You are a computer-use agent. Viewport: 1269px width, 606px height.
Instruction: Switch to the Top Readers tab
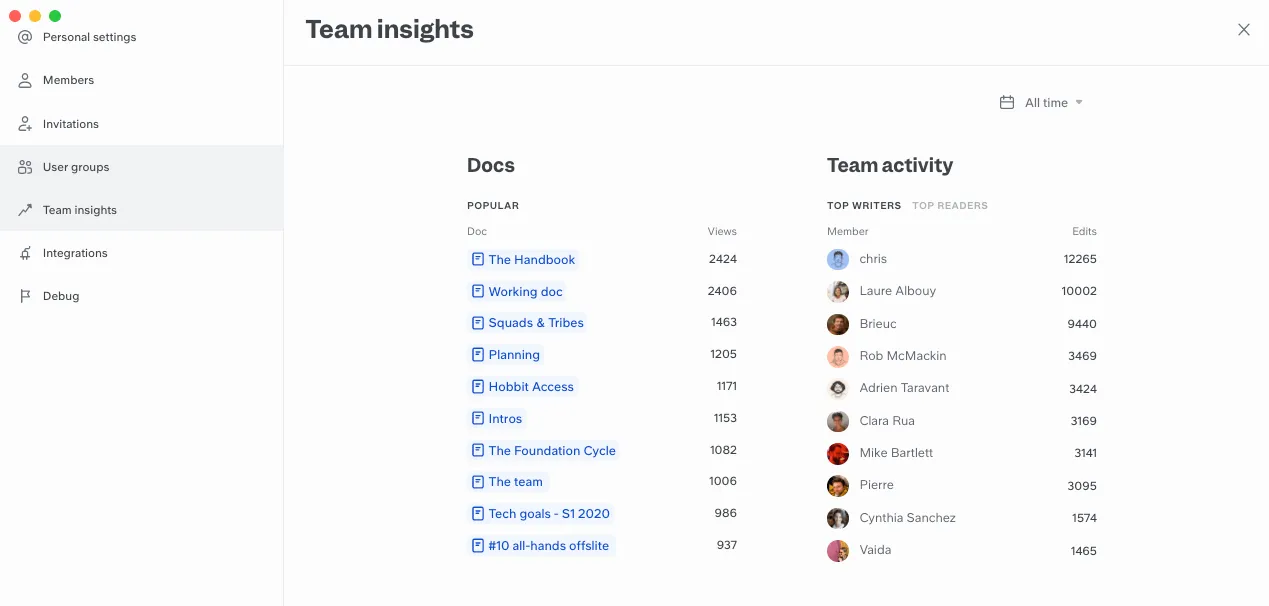949,205
